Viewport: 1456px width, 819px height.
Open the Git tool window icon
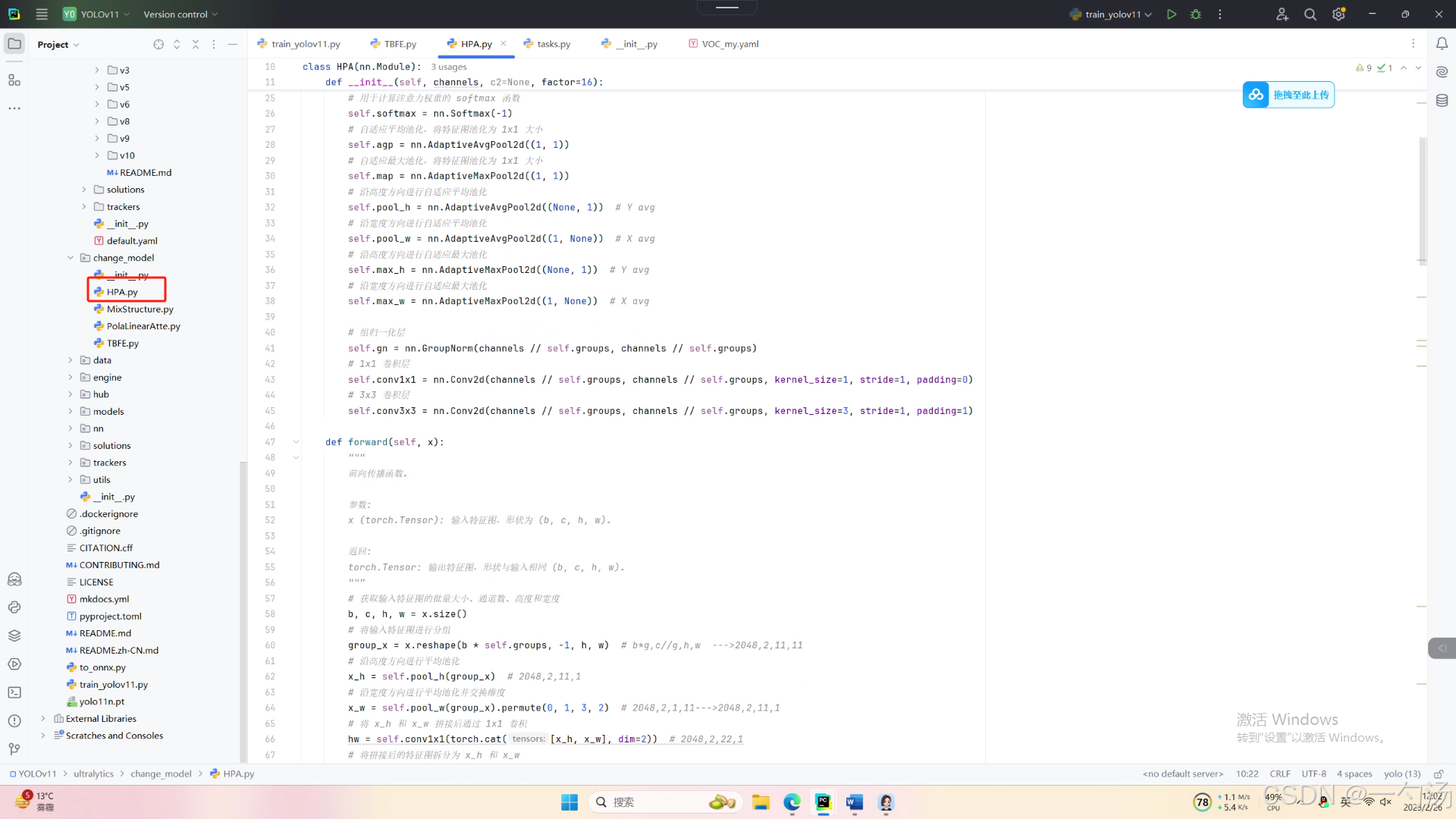(x=14, y=749)
